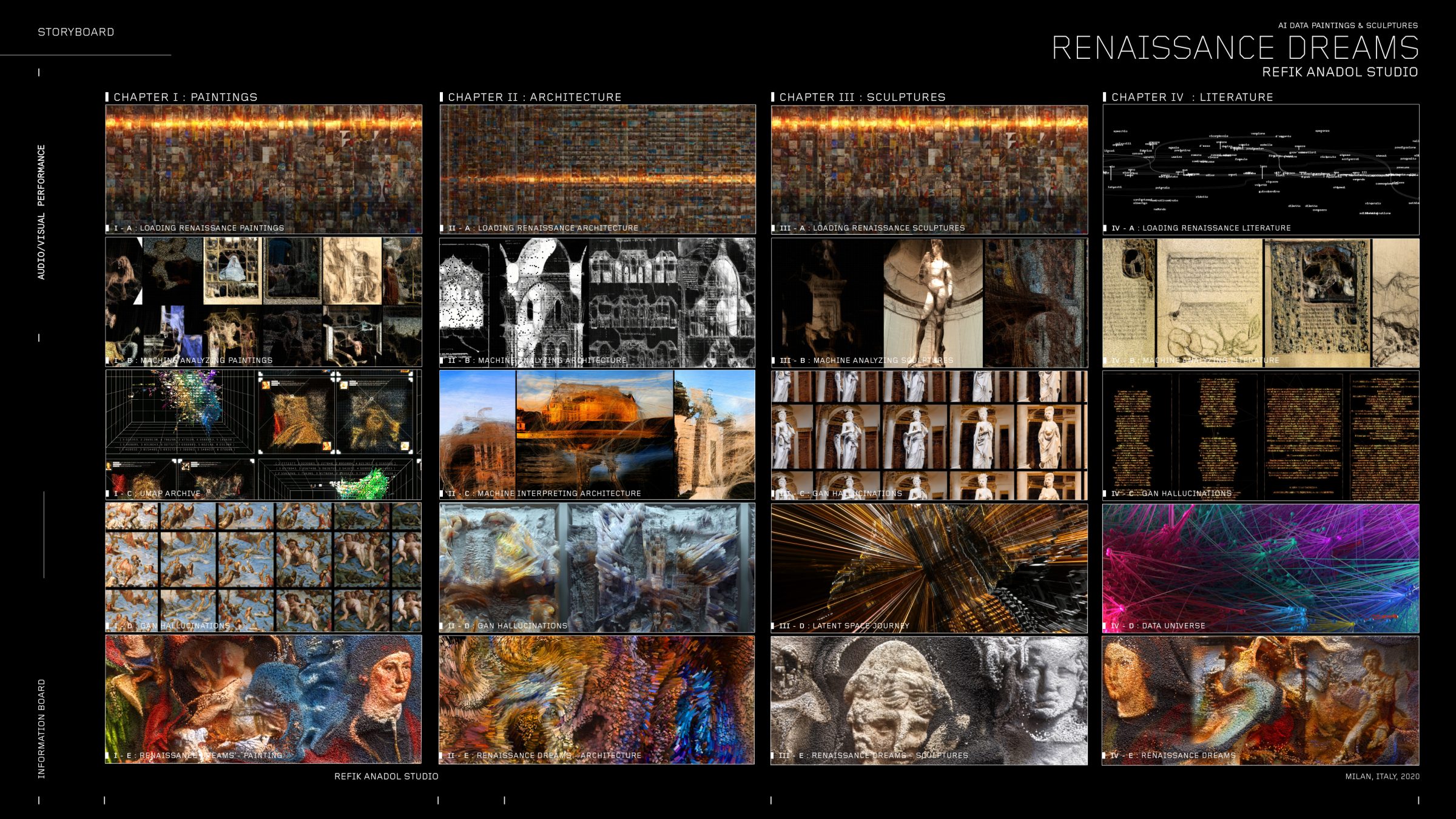Open the 'II - D : GAN Hallucinations' architecture panel
This screenshot has height=819, width=1456.
pyautogui.click(x=598, y=567)
